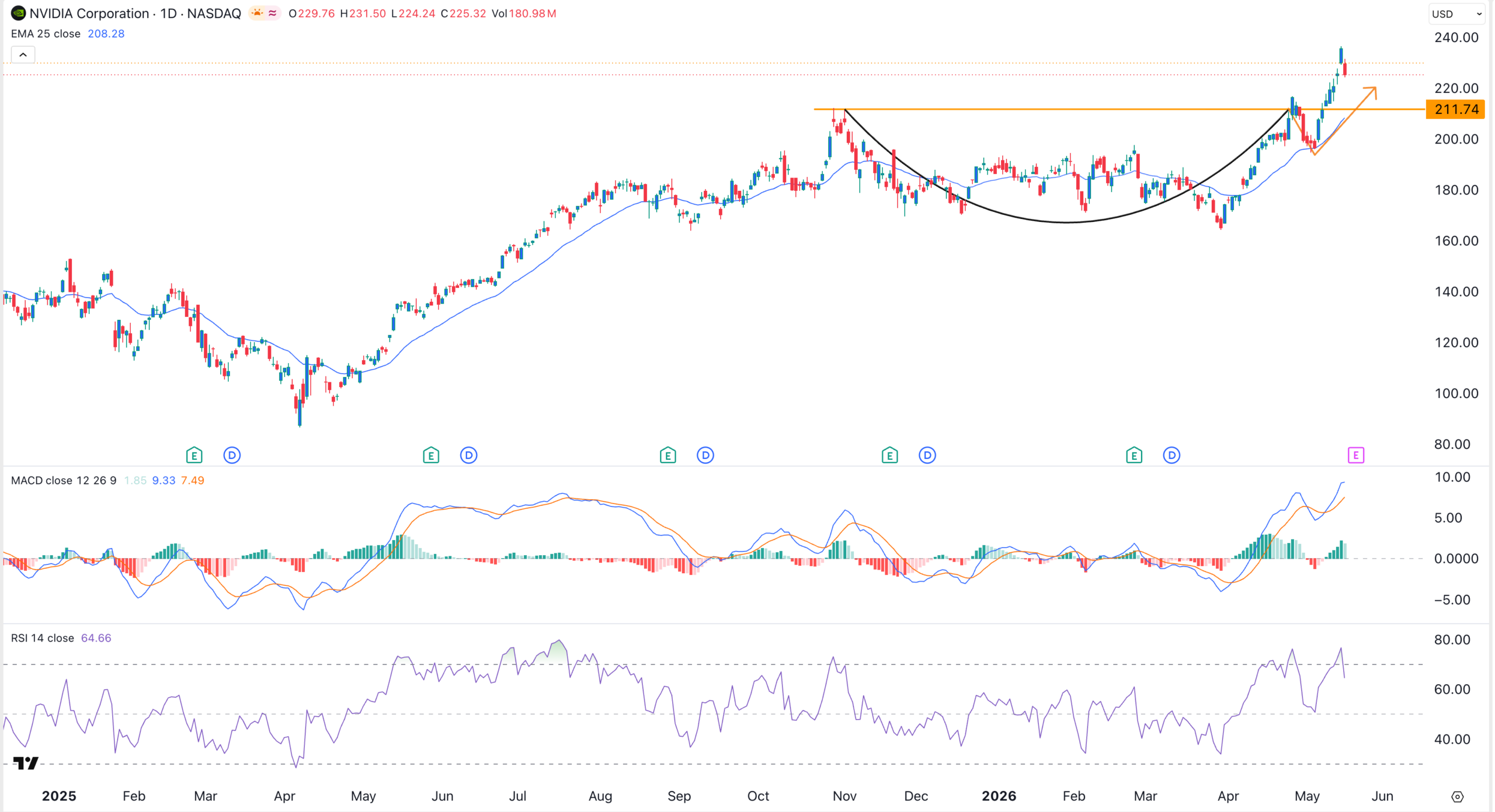Click the MACD signal value 7.49
1495x812 pixels.
click(x=192, y=480)
